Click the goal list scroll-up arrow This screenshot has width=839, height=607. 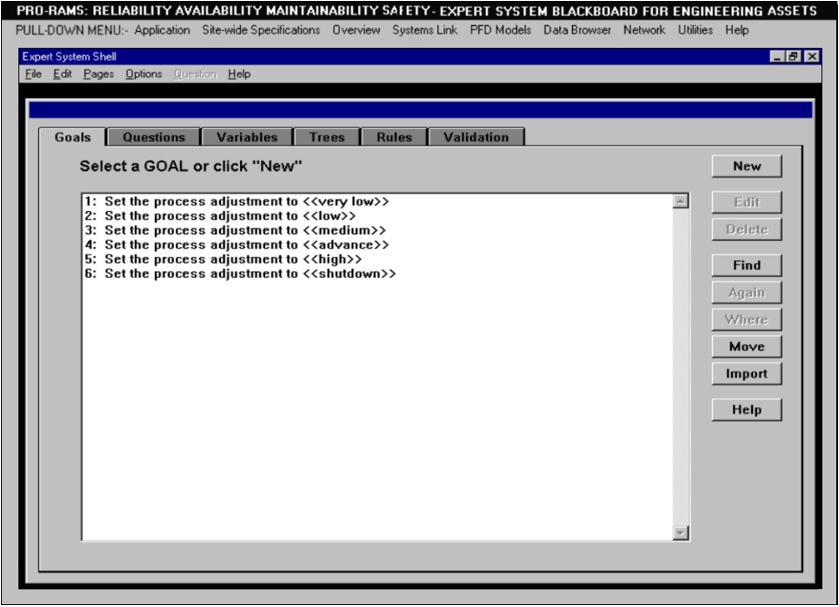[681, 201]
